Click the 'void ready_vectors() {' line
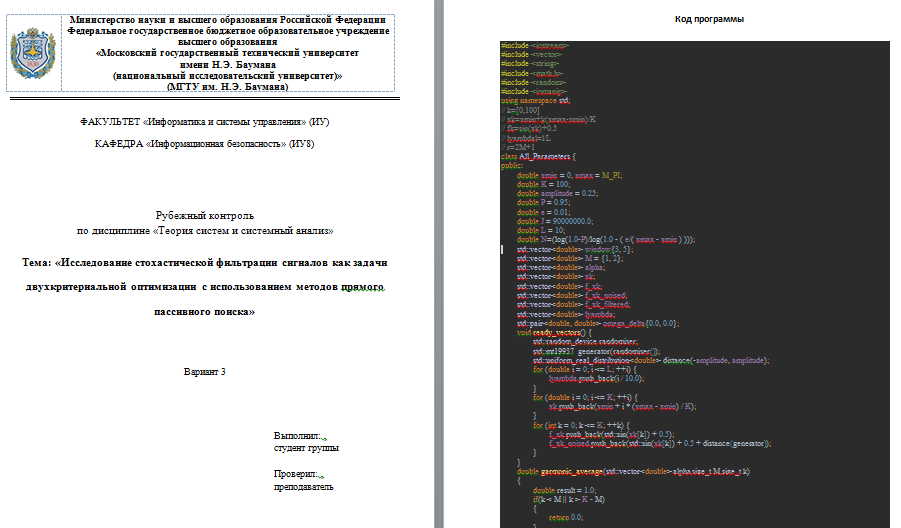 click(554, 333)
